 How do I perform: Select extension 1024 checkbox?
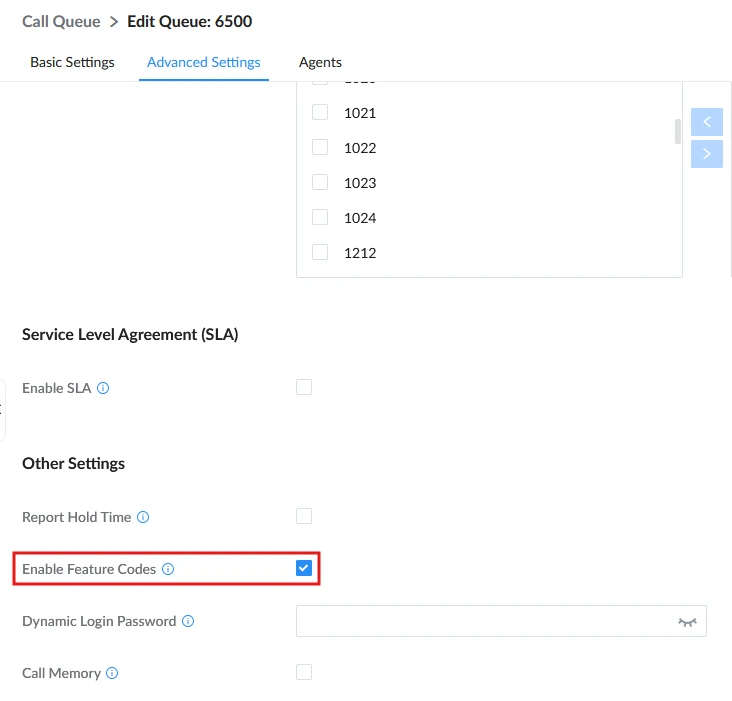(x=320, y=217)
